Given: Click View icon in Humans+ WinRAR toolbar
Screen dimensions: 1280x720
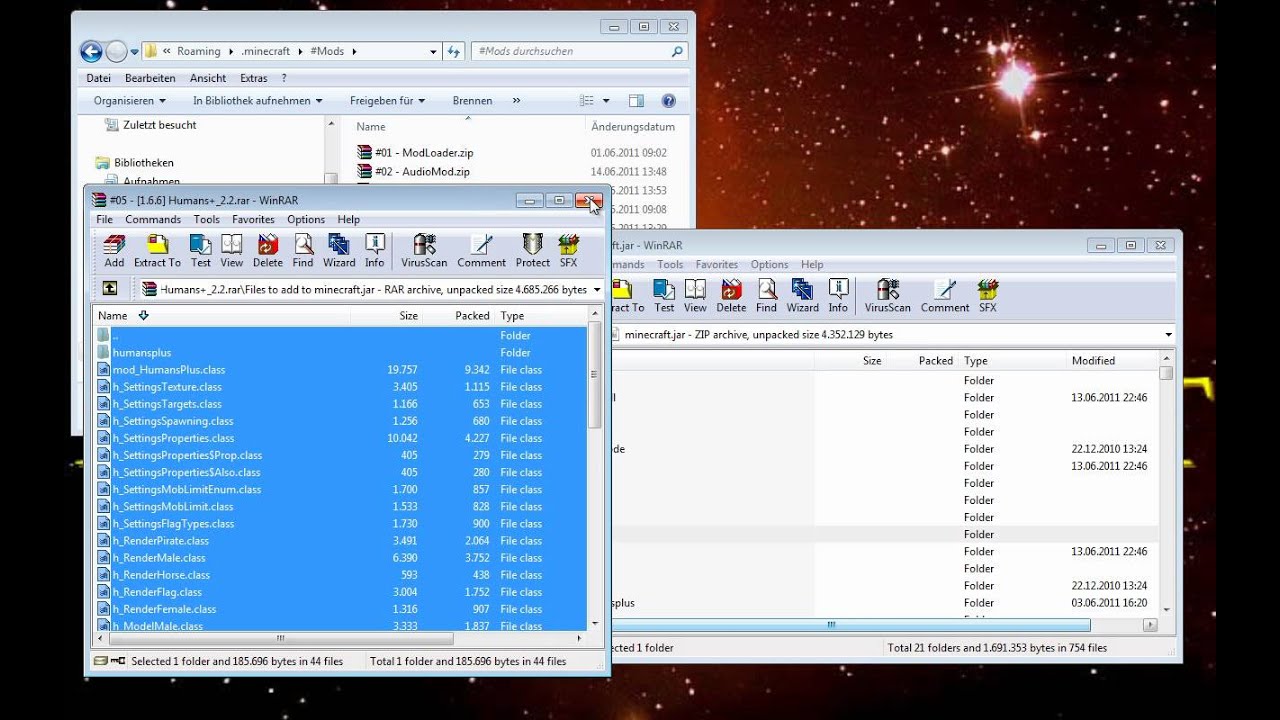Looking at the screenshot, I should (232, 250).
